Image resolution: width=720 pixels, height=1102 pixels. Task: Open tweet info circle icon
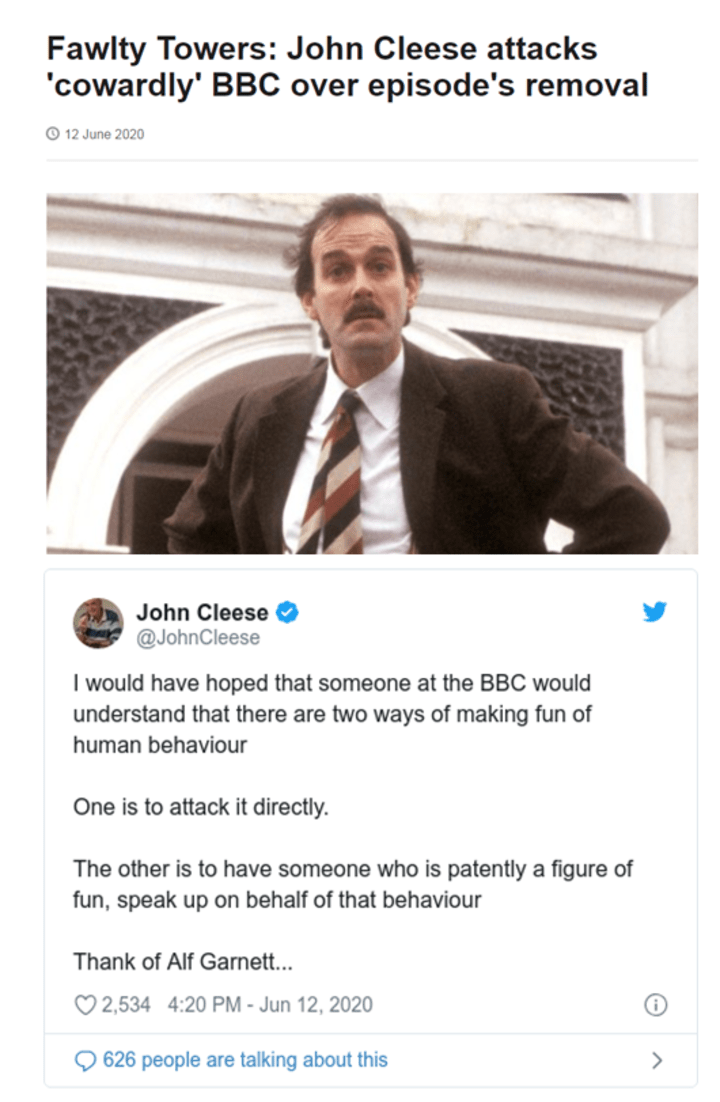point(655,1005)
